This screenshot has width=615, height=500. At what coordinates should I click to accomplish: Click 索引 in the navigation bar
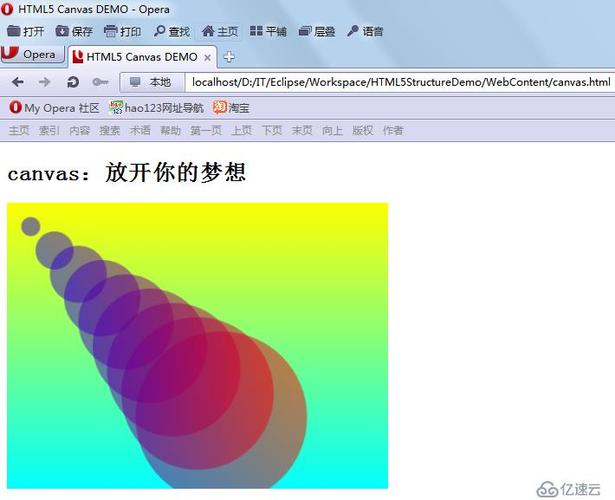[49, 130]
